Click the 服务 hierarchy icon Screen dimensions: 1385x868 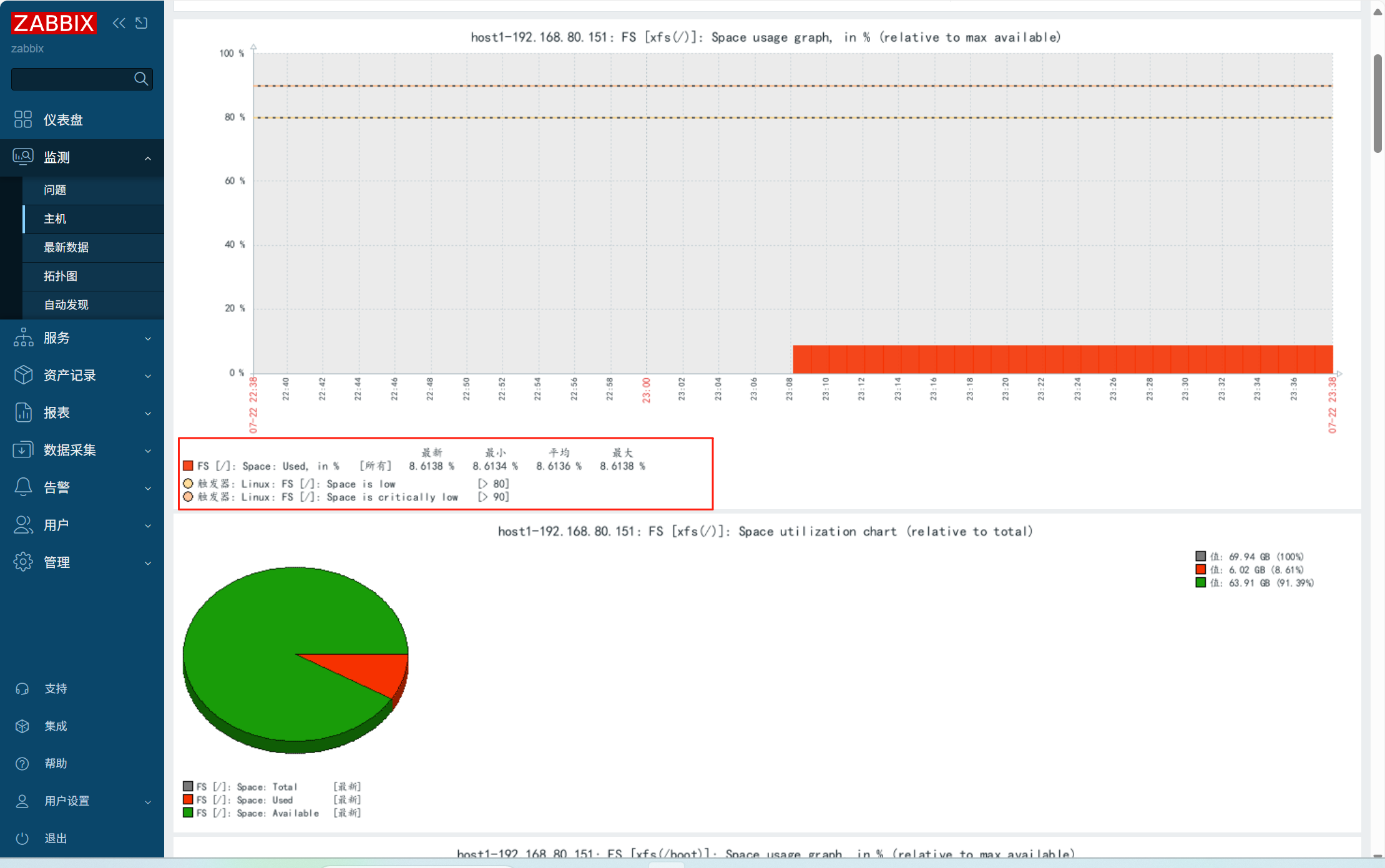pos(23,338)
